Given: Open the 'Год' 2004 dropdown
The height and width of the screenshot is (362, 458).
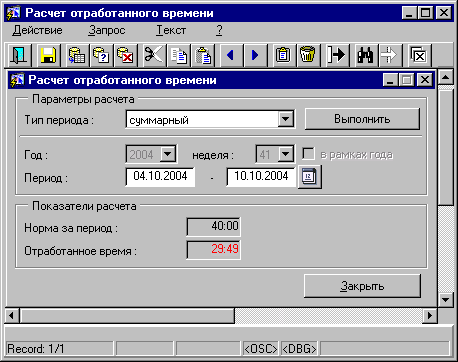Looking at the screenshot, I should pos(168,154).
